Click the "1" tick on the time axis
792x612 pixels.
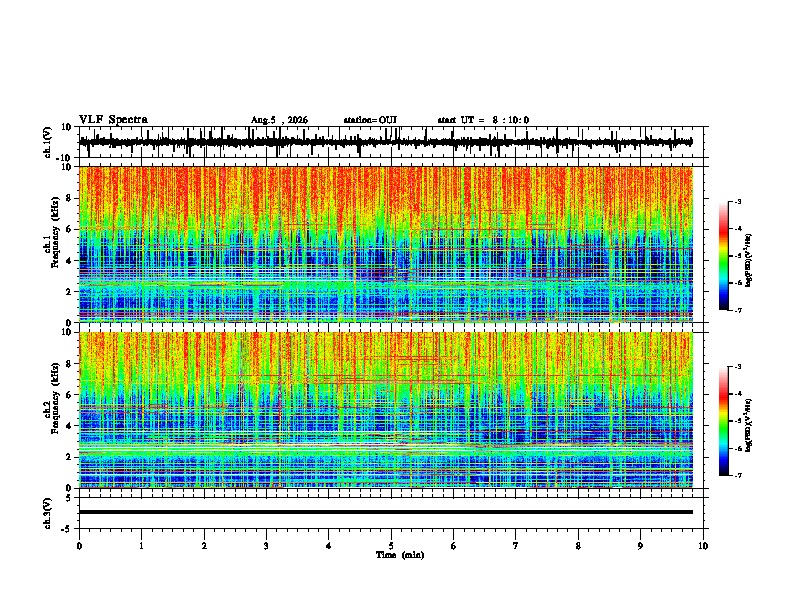tap(141, 546)
